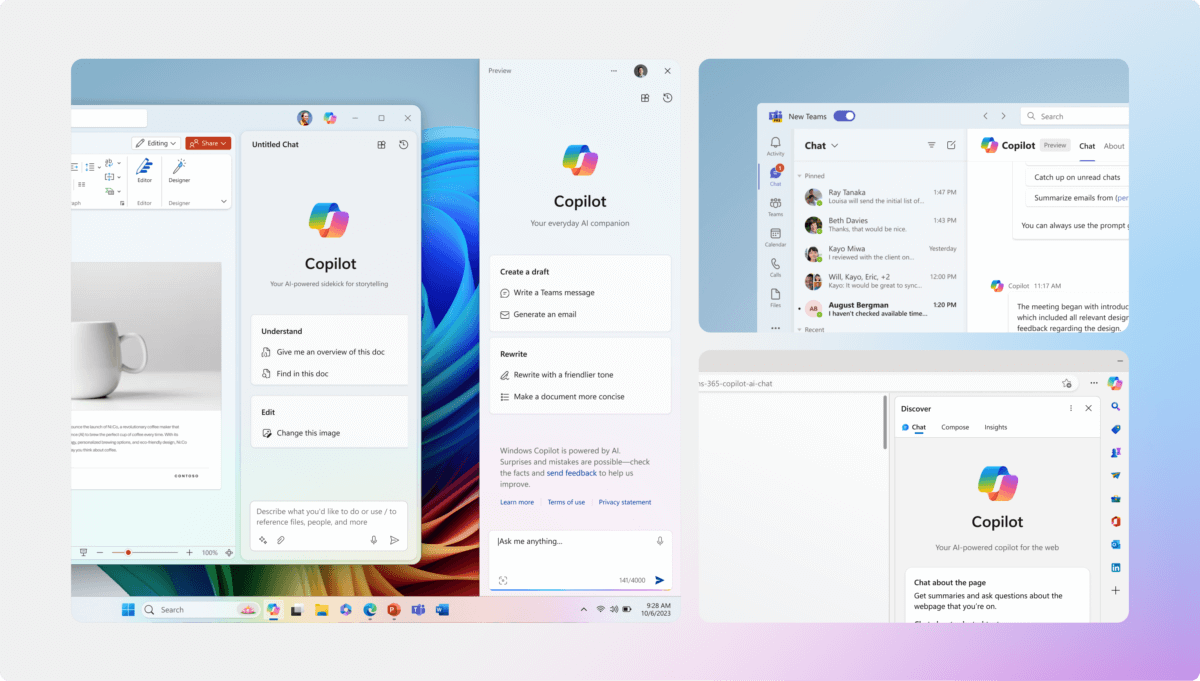Image resolution: width=1200 pixels, height=681 pixels.
Task: Open Calls in the Teams sidebar
Action: tap(775, 267)
